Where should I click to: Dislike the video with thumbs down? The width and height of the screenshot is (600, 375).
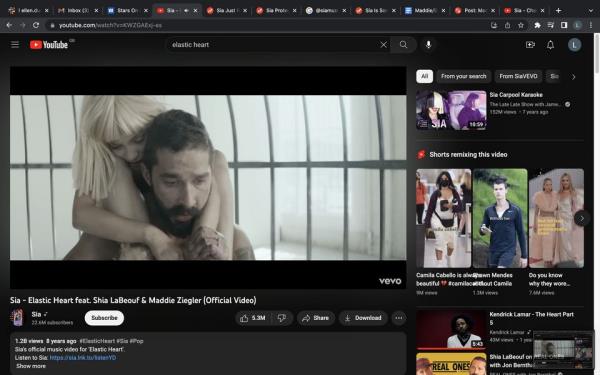[x=282, y=318]
